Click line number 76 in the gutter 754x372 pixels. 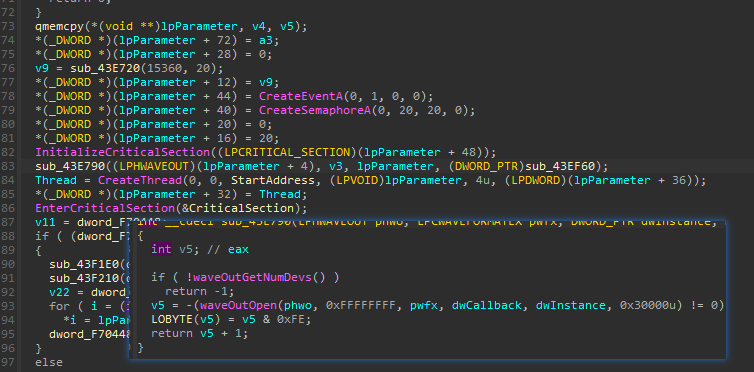pyautogui.click(x=9, y=68)
